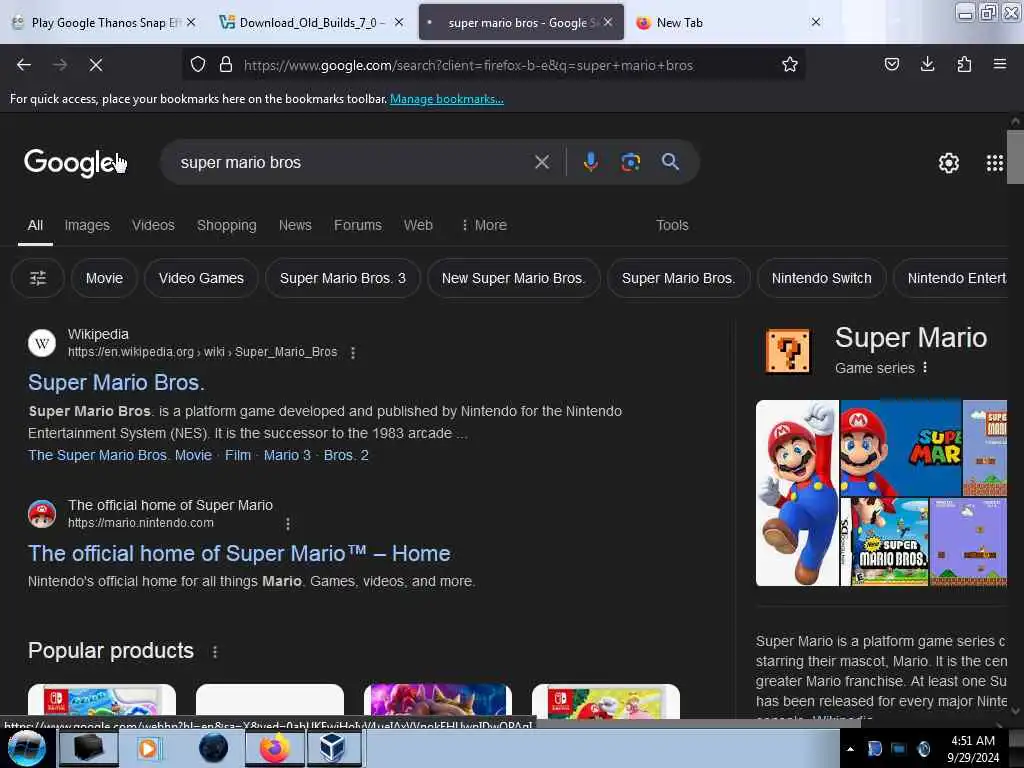Click the Mario favicon of Nintendo result
Screen dimensions: 1024x768
click(x=42, y=515)
